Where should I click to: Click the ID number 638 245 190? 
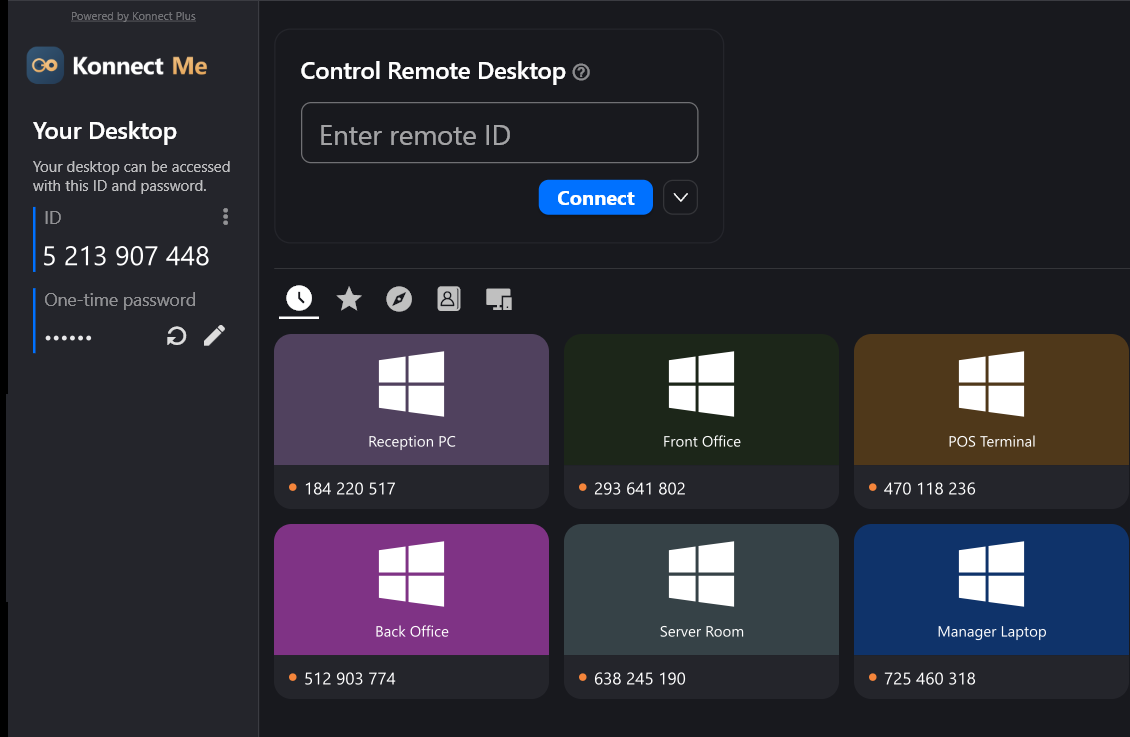(x=639, y=679)
